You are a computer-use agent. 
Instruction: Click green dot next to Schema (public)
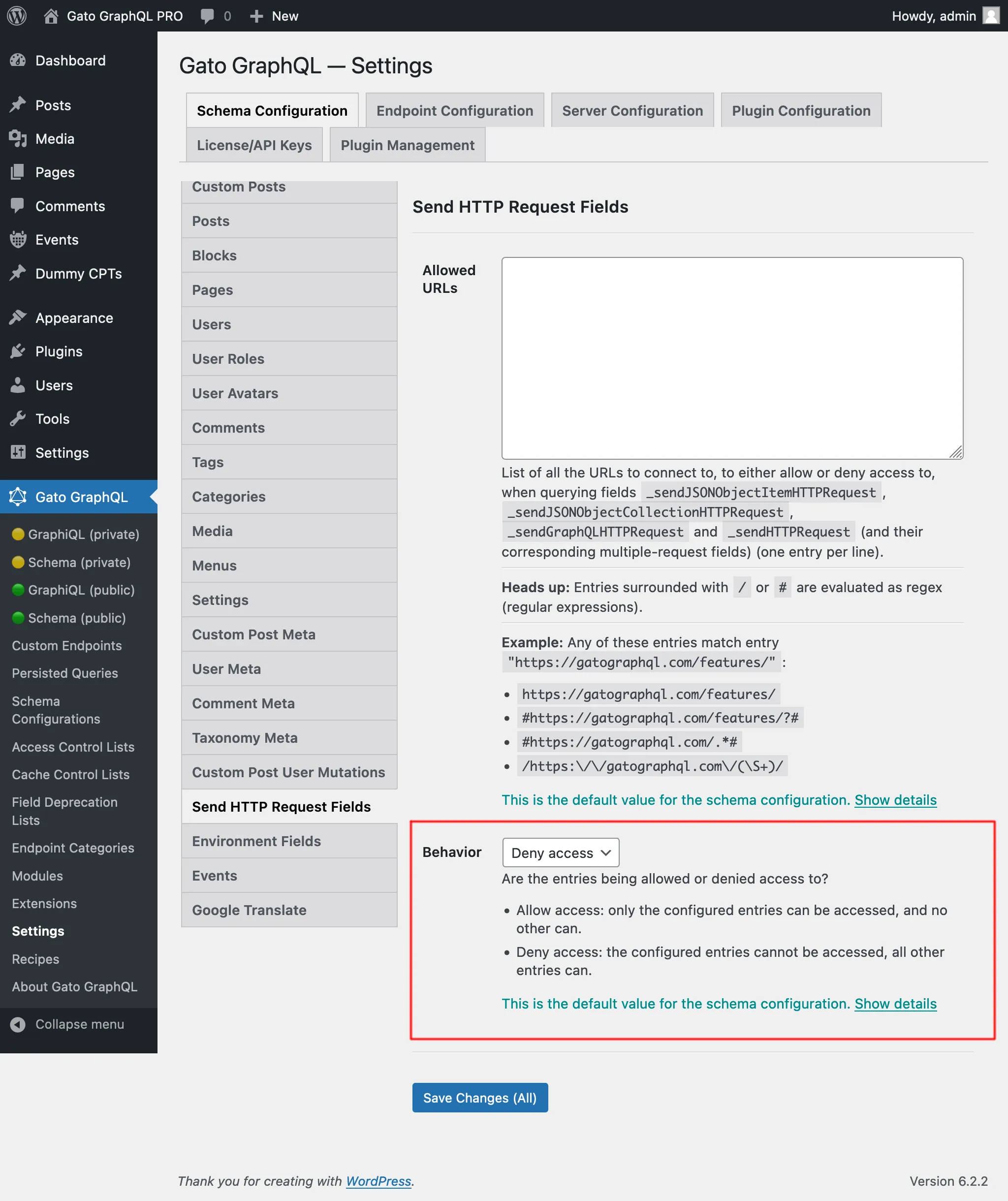[18, 617]
